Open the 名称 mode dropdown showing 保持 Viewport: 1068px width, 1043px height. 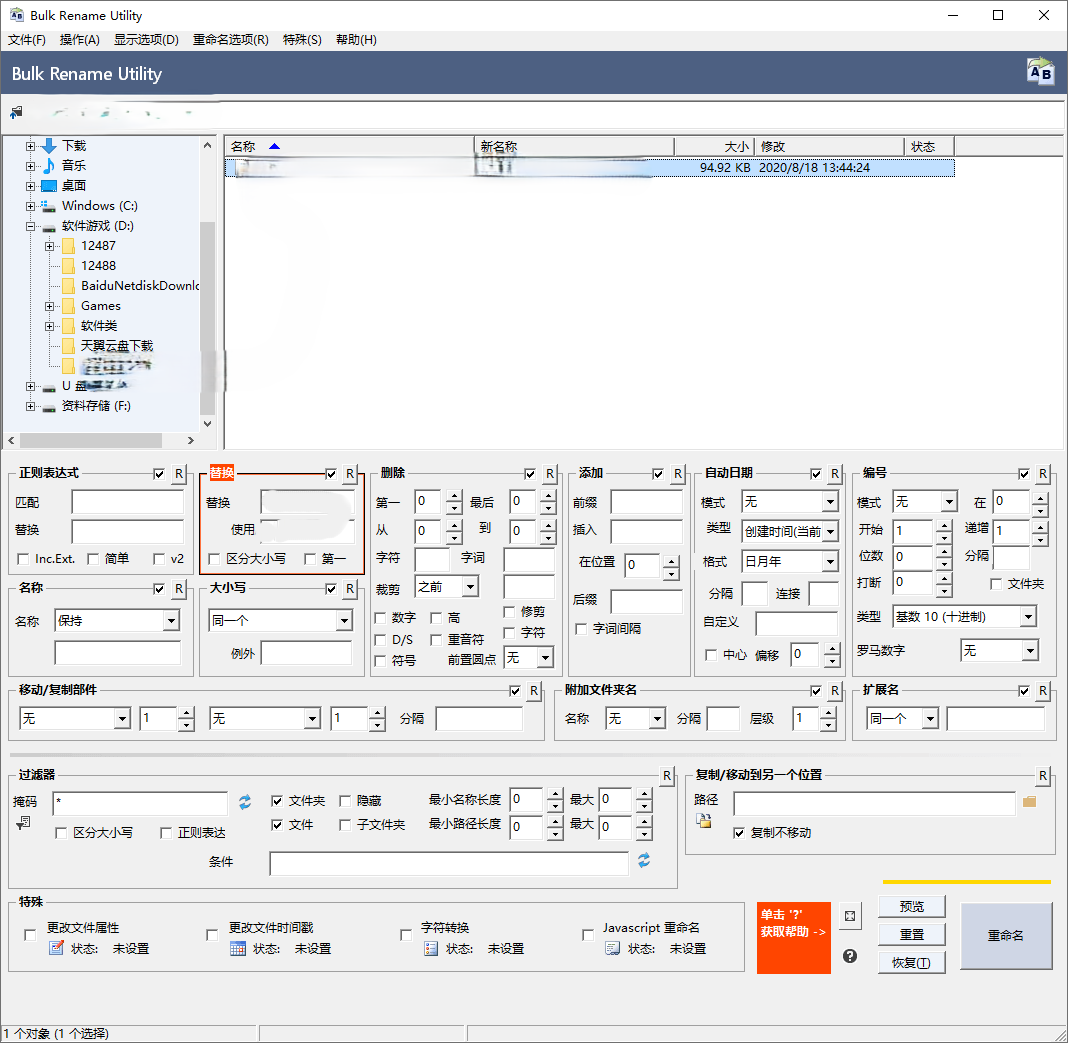pos(117,621)
